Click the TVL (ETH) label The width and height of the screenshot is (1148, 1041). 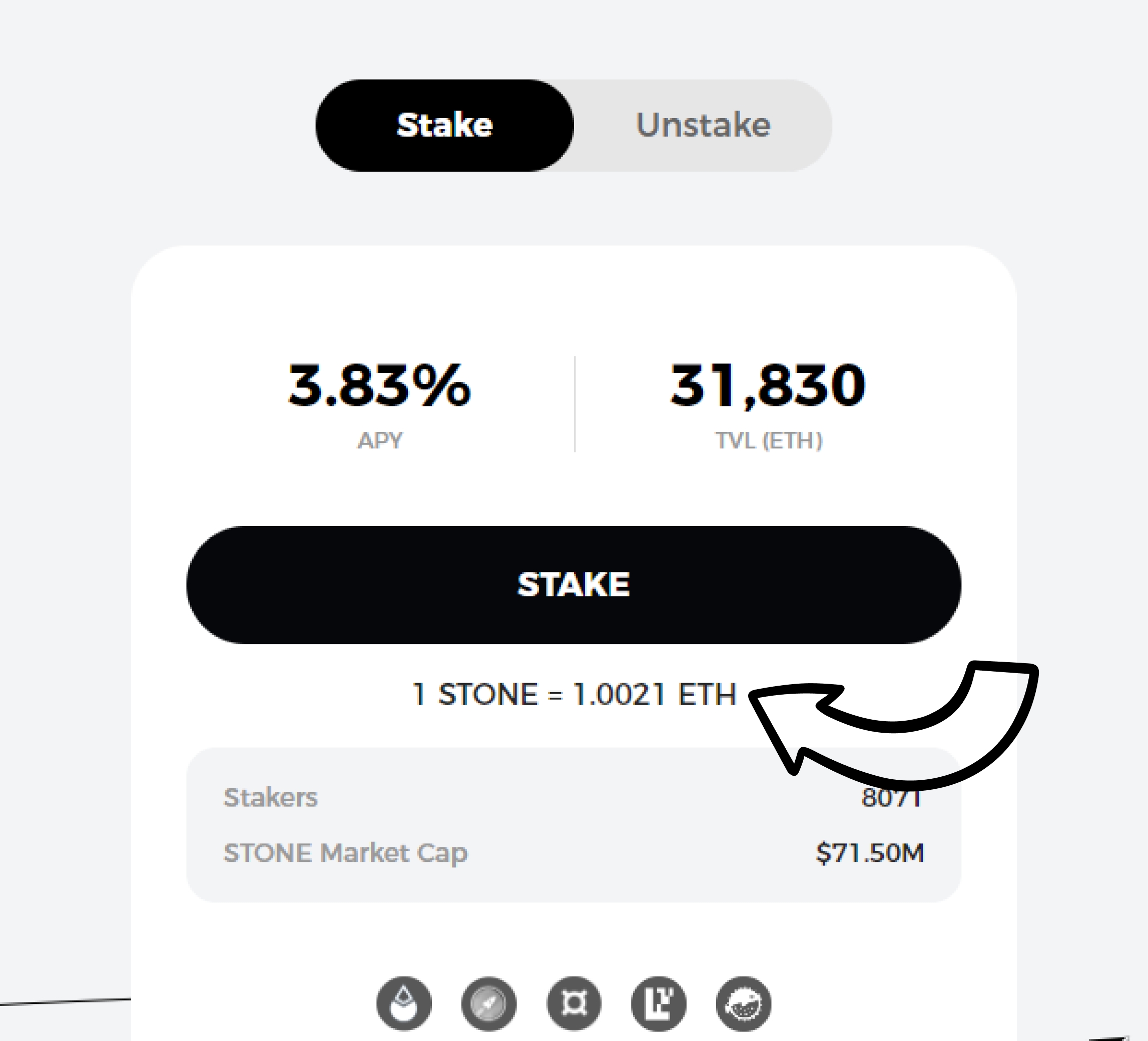[769, 440]
